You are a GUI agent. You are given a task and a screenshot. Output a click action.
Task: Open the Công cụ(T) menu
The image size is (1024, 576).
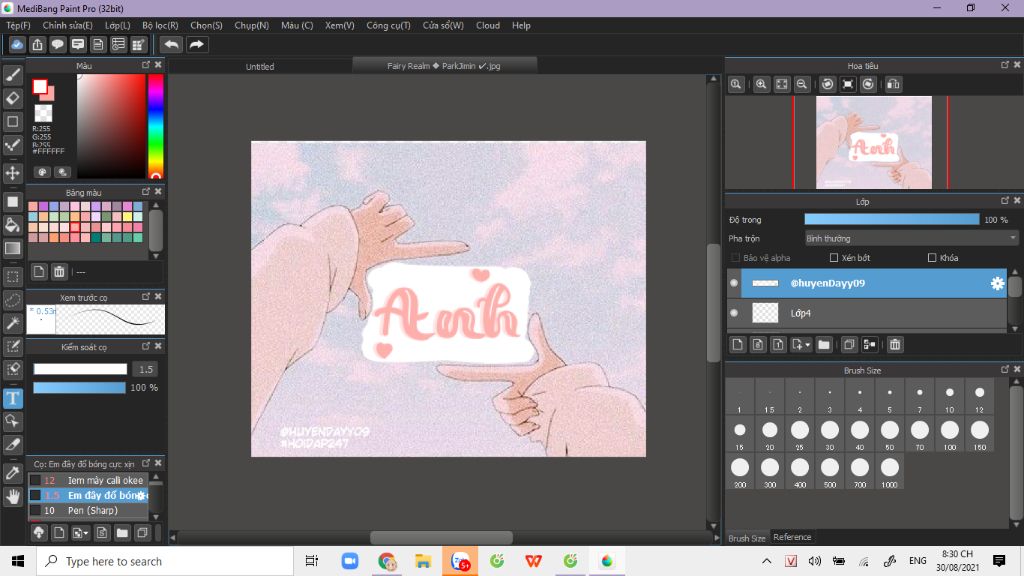pos(388,25)
